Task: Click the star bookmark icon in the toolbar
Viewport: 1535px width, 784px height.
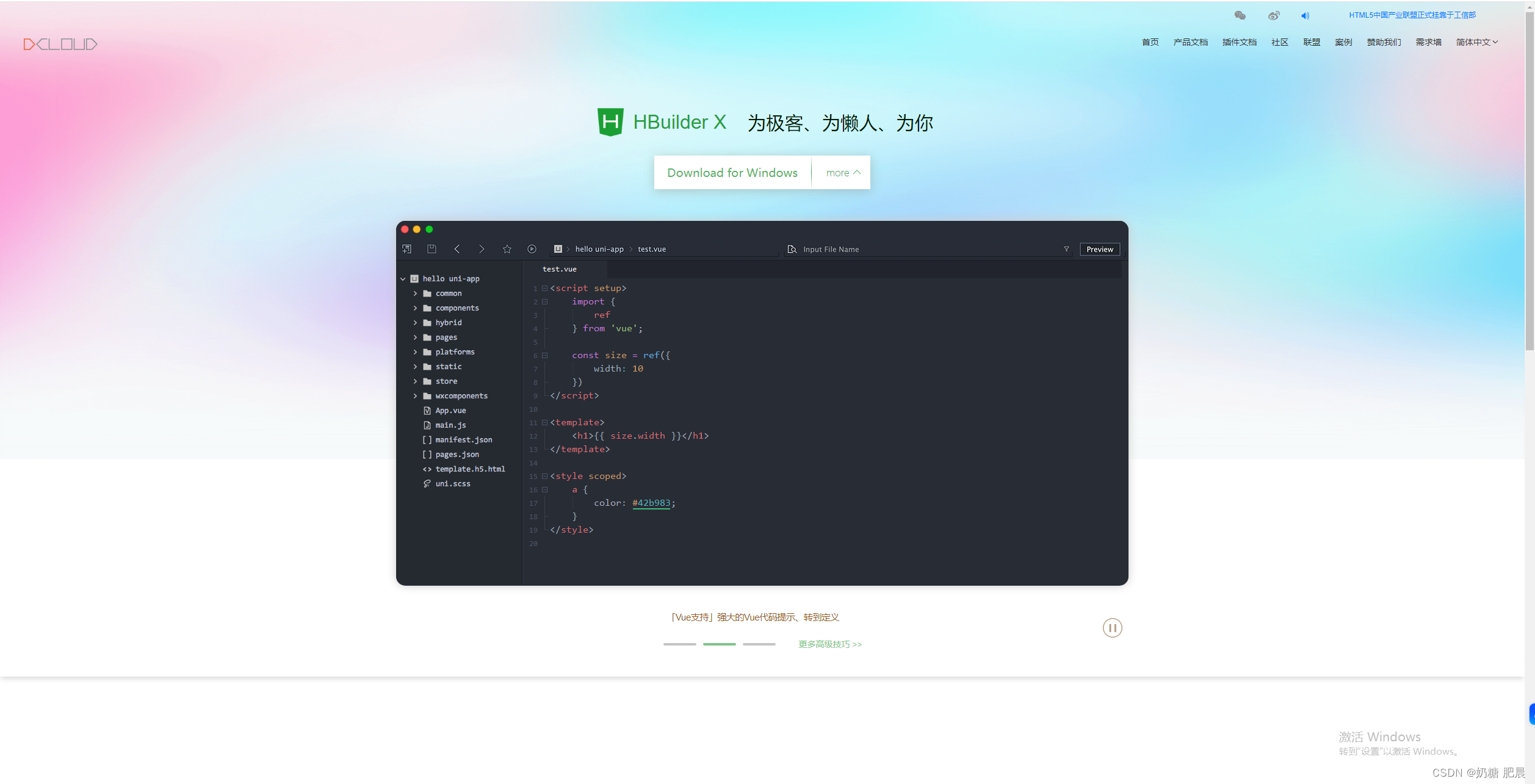Action: 507,249
